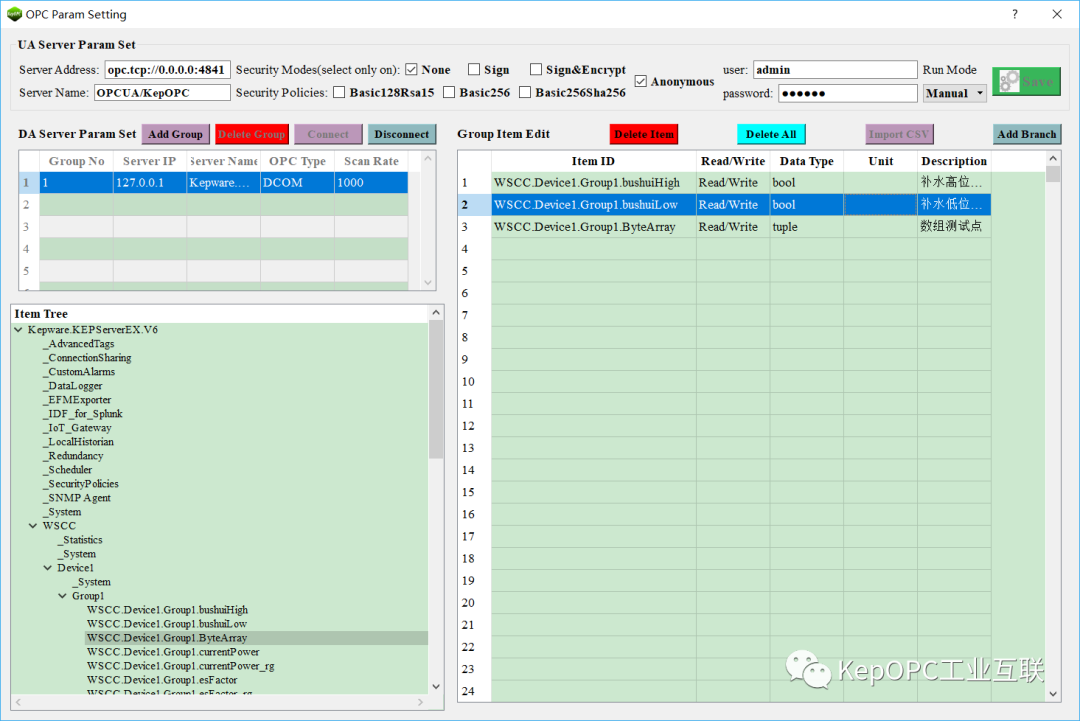Viewport: 1080px width, 721px height.
Task: Select _Scheduler in item tree
Action: pyautogui.click(x=68, y=470)
